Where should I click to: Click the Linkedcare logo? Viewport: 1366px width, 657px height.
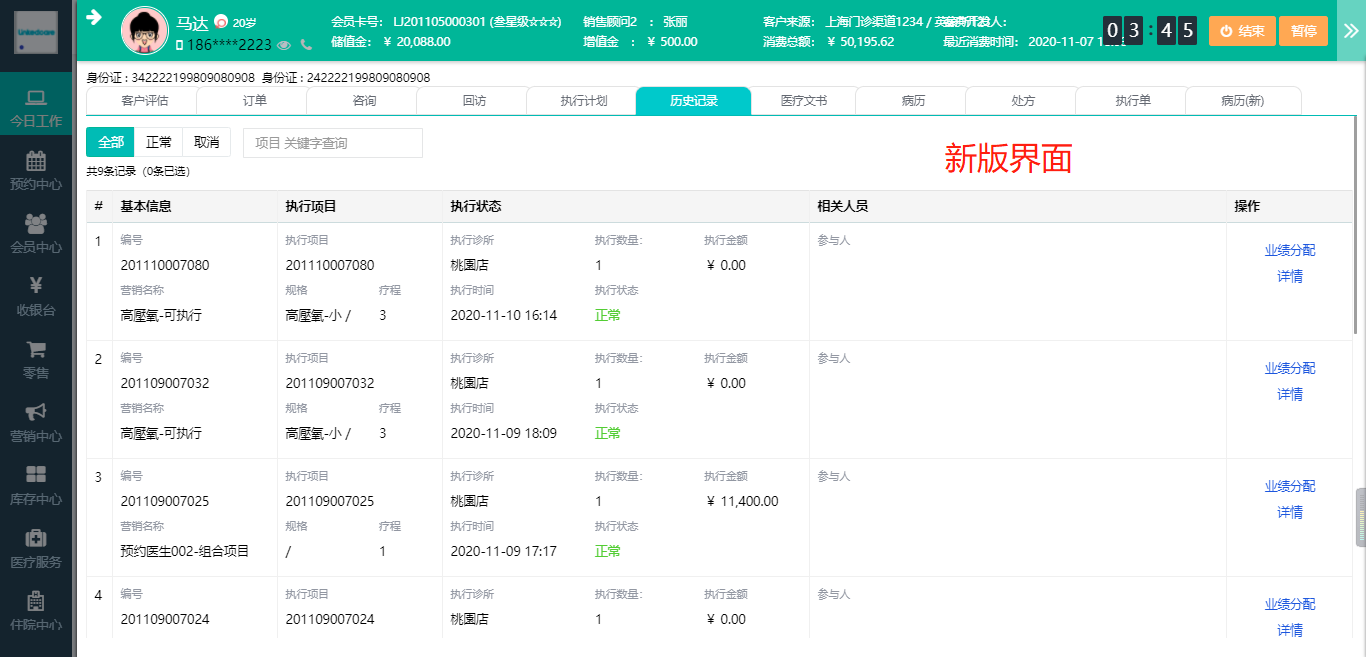pyautogui.click(x=36, y=33)
